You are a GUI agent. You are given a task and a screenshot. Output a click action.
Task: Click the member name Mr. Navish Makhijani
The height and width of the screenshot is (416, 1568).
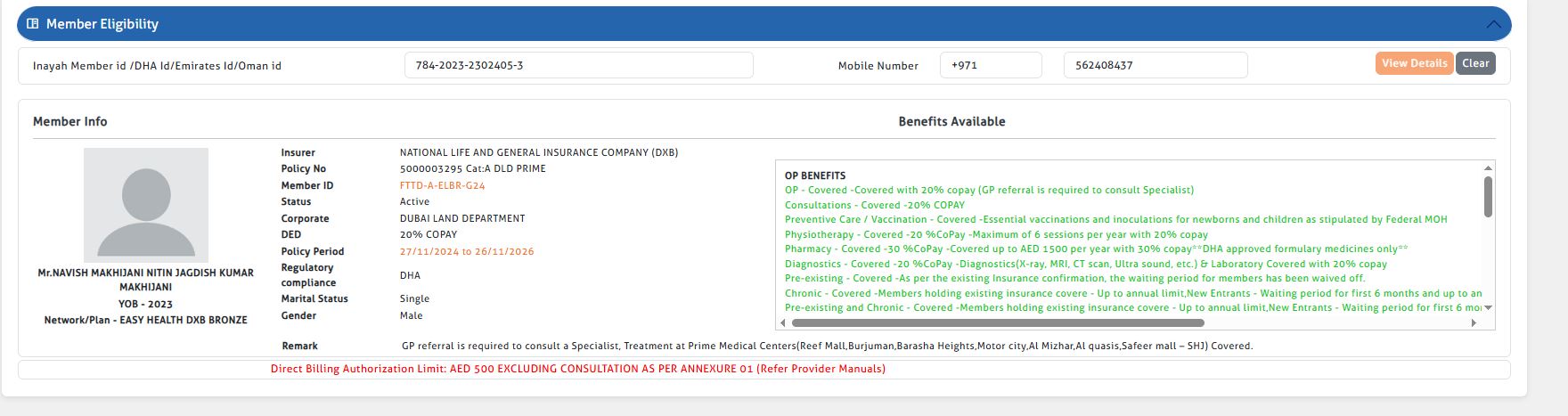pos(146,280)
